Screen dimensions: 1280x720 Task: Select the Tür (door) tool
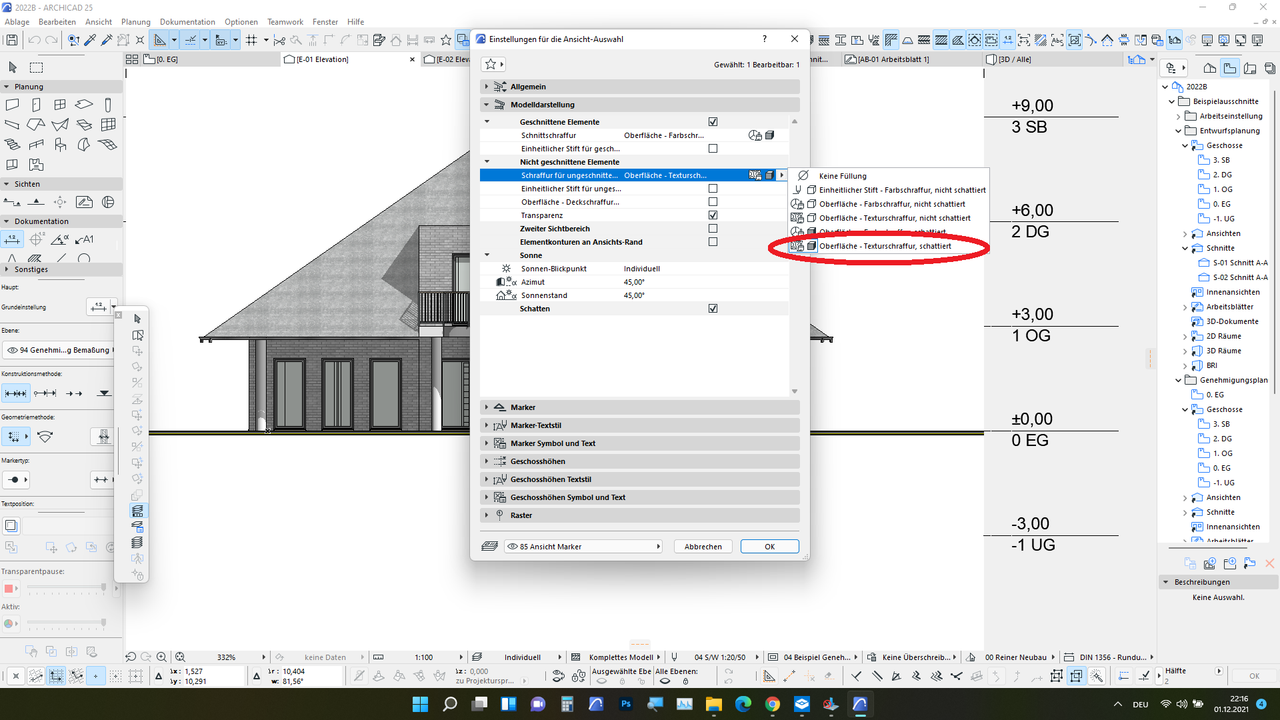pyautogui.click(x=36, y=103)
